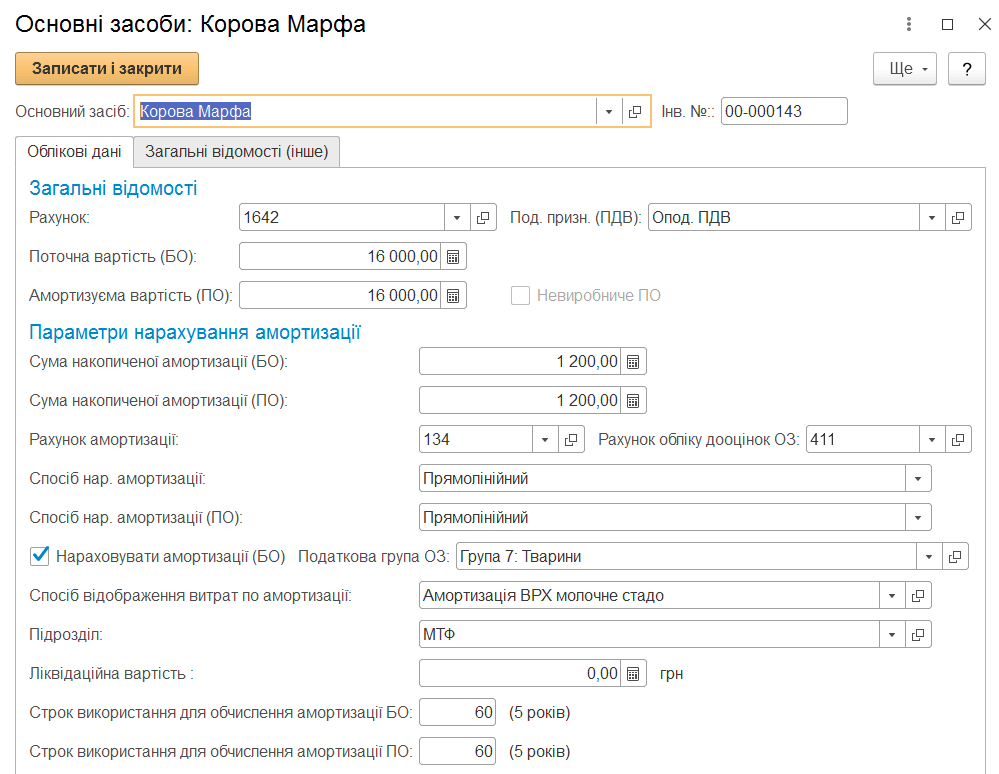The image size is (999, 774).
Task: Expand the Податкова група ОЗ dropdown
Action: point(929,557)
